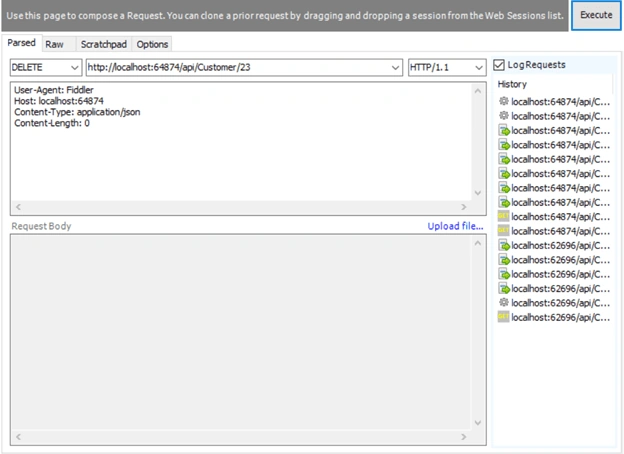
Task: Click the Request Body scroll-down arrow
Action: (x=478, y=423)
